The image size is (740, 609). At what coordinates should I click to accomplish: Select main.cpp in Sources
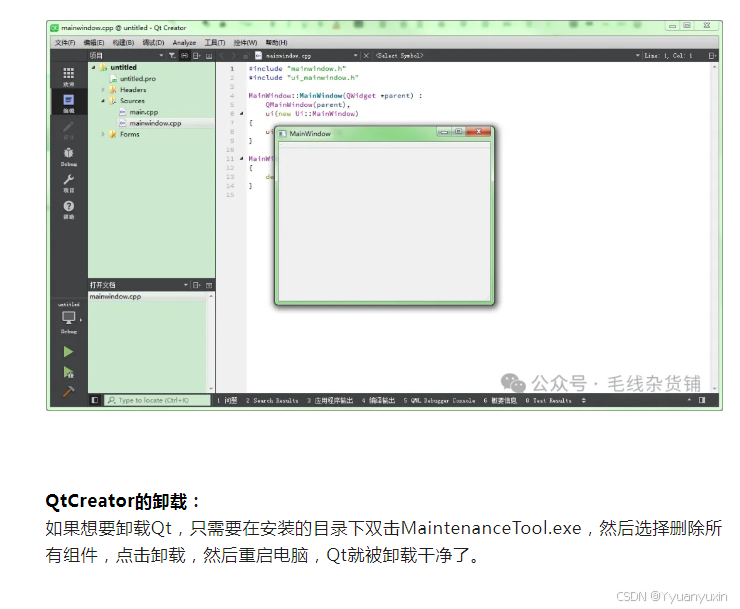143,112
